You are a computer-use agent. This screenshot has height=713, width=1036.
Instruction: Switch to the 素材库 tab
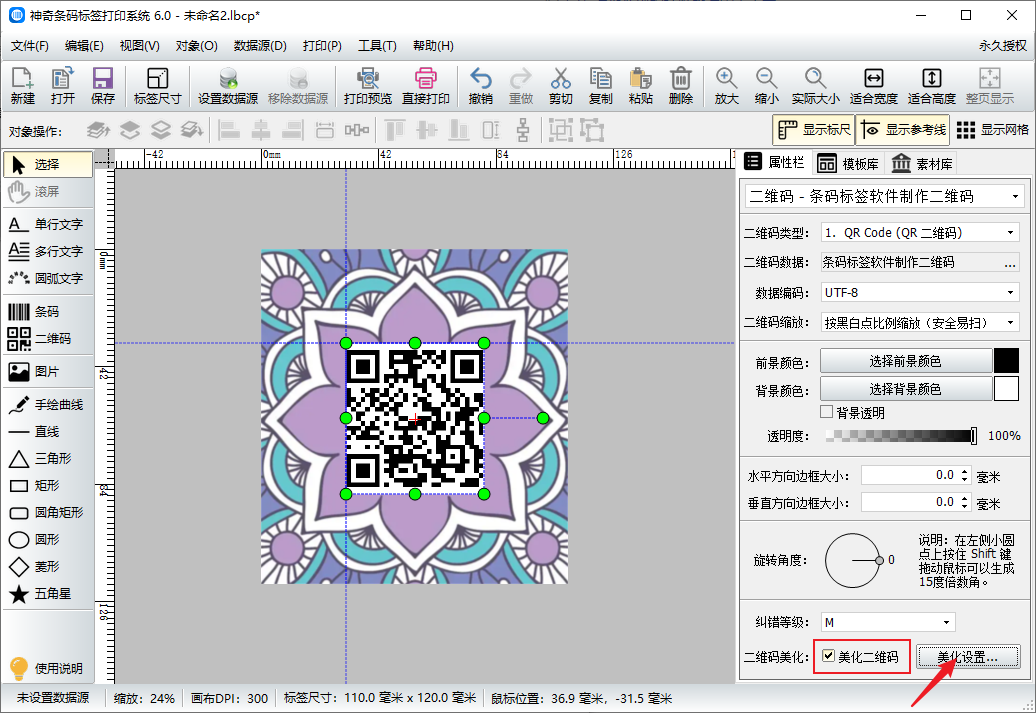[922, 164]
